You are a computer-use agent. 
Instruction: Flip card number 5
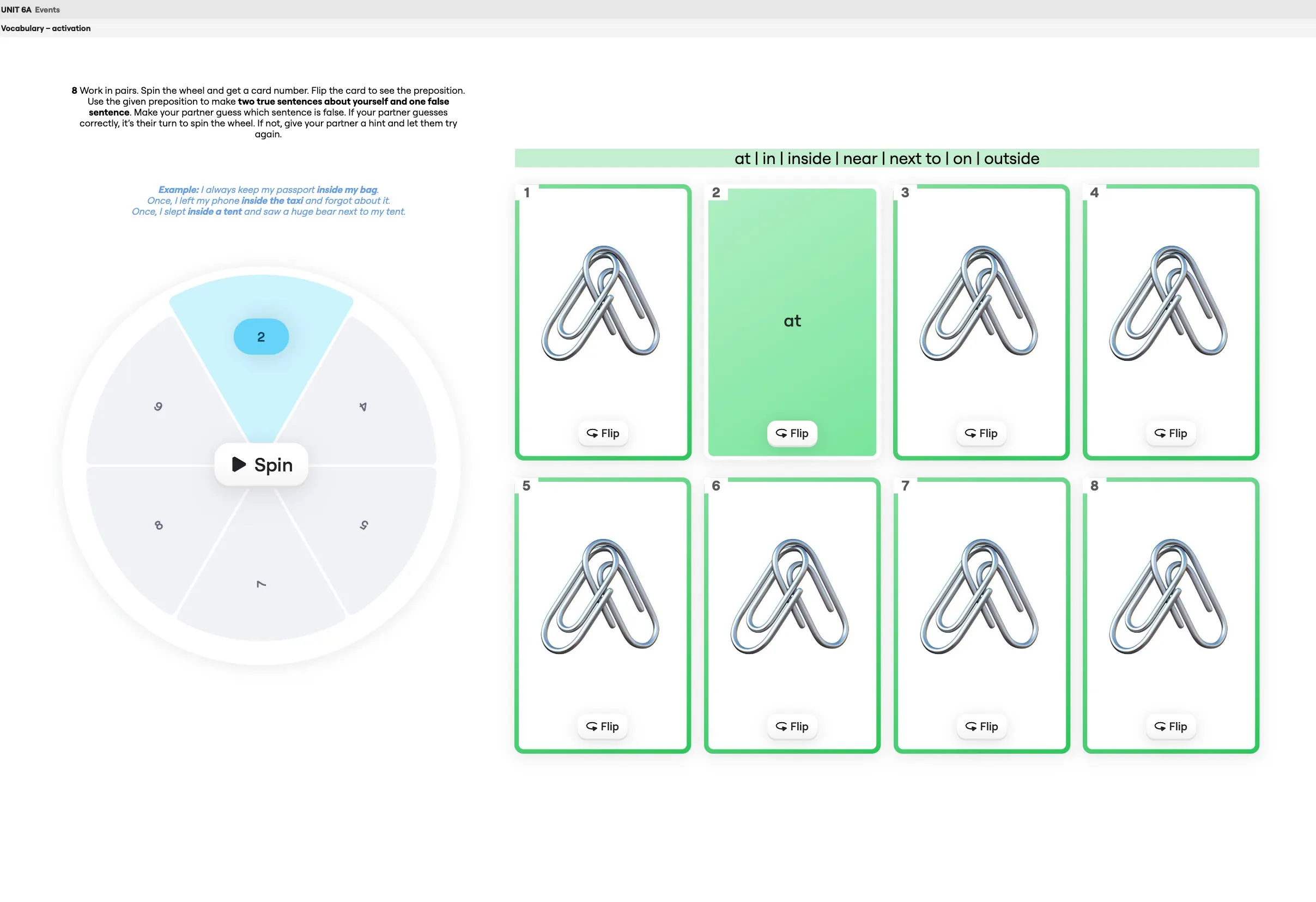pyautogui.click(x=603, y=727)
